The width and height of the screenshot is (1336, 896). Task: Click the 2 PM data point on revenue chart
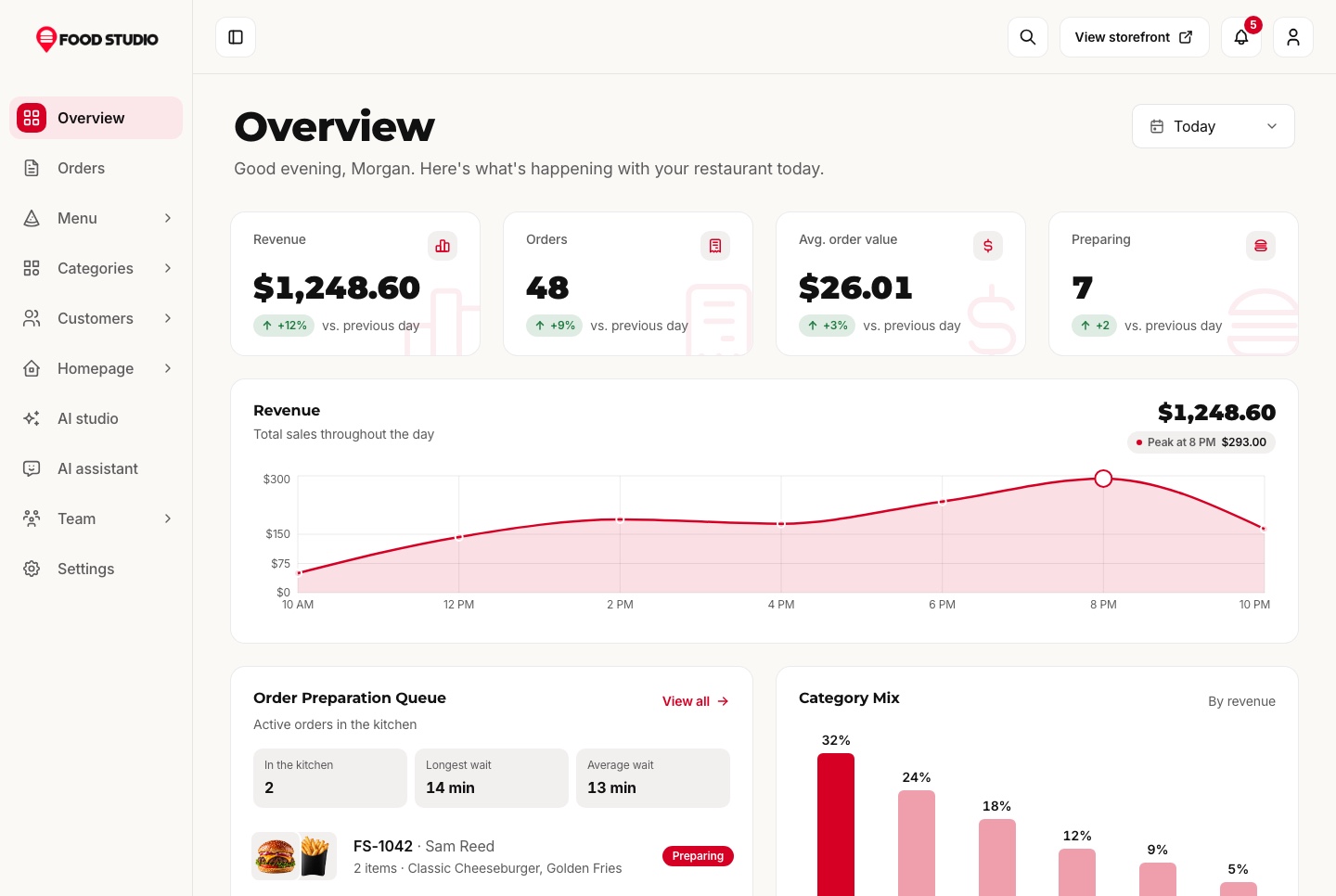pos(620,519)
